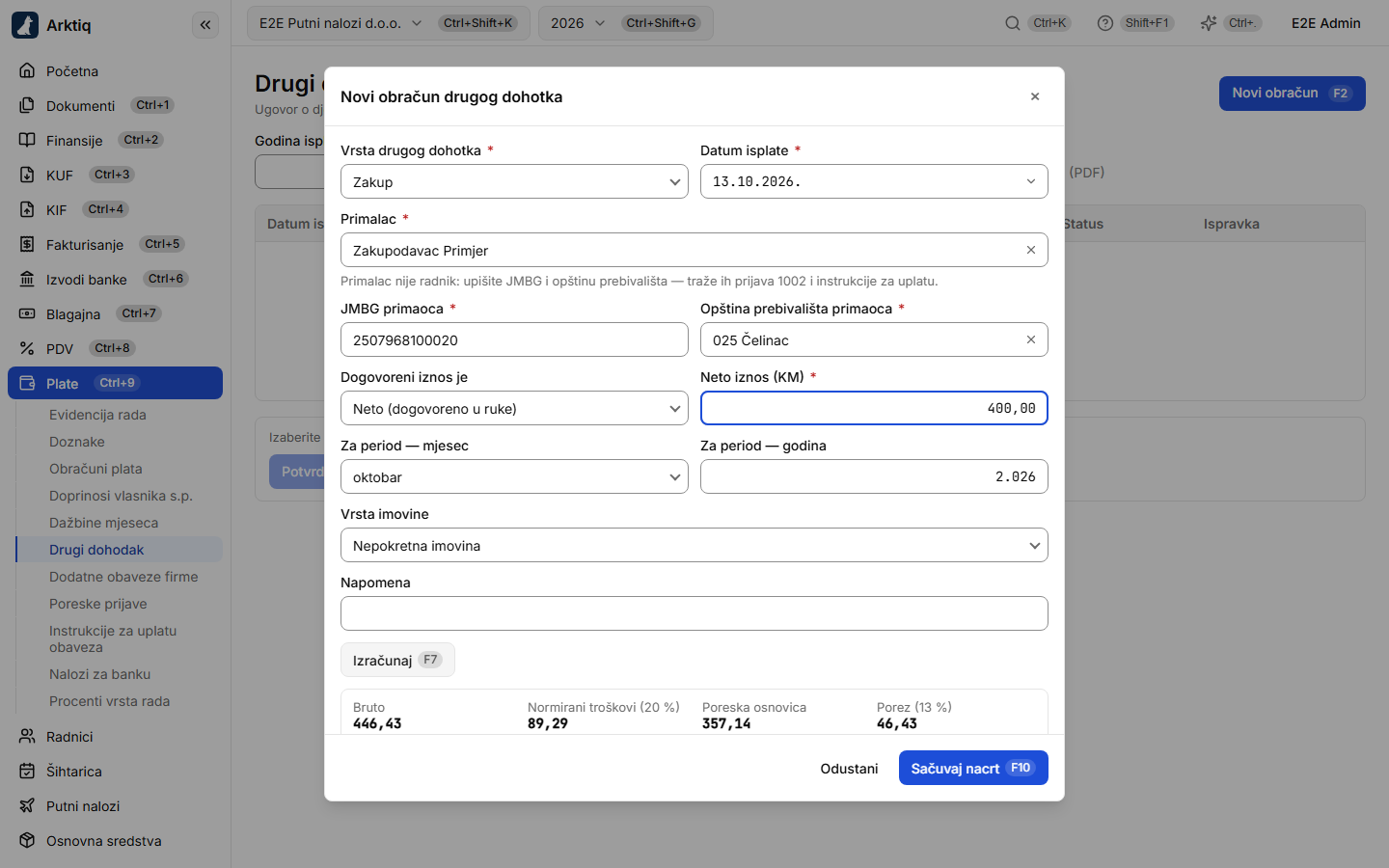This screenshot has height=868, width=1389.
Task: Expand the Vrsta imovine dropdown
Action: 694,545
